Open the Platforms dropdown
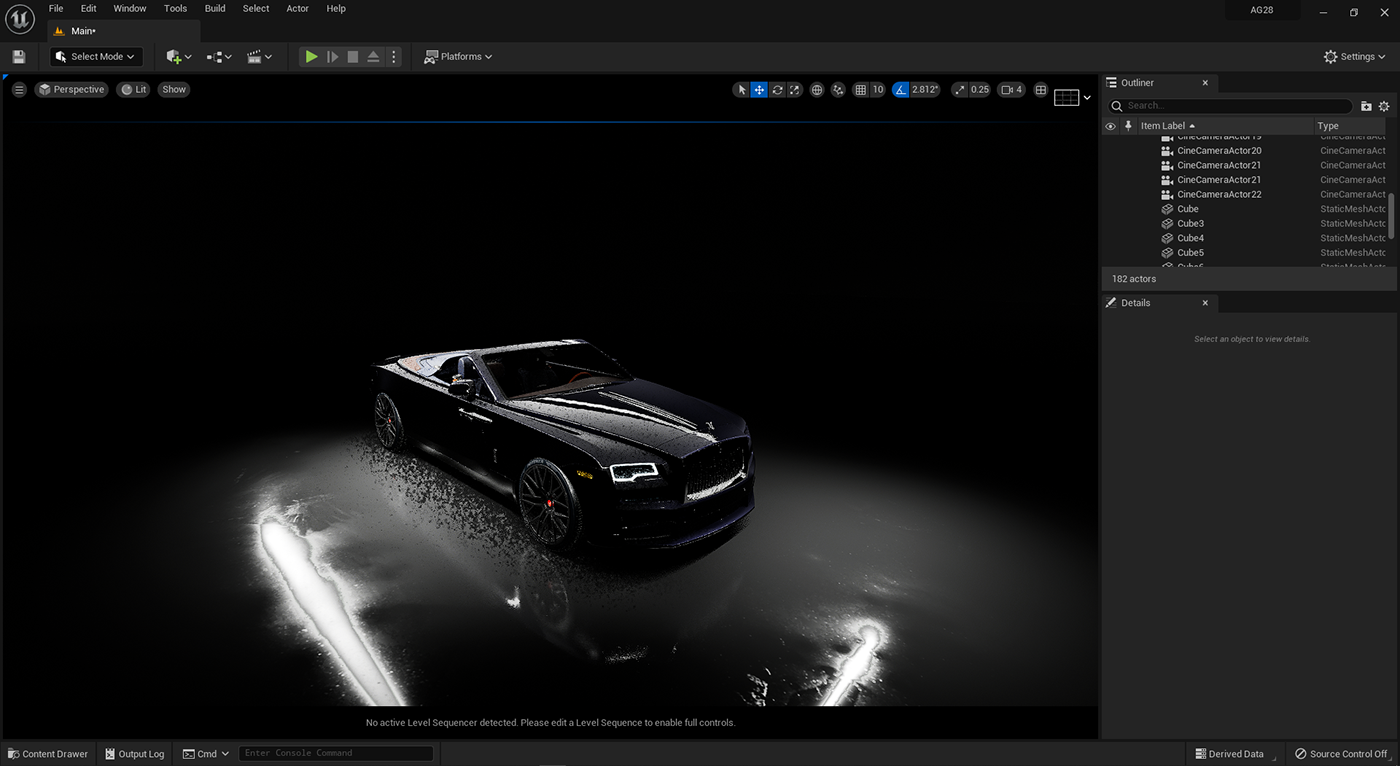This screenshot has height=766, width=1400. [458, 56]
